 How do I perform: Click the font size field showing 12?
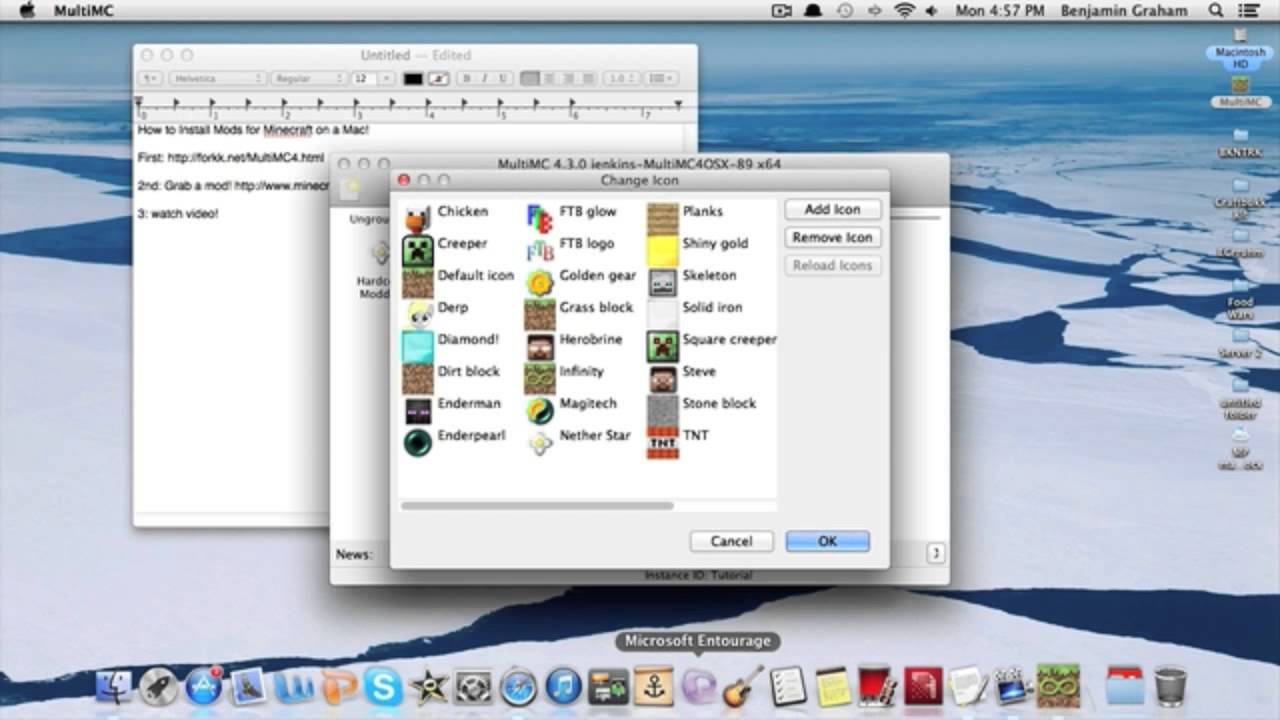tap(362, 79)
